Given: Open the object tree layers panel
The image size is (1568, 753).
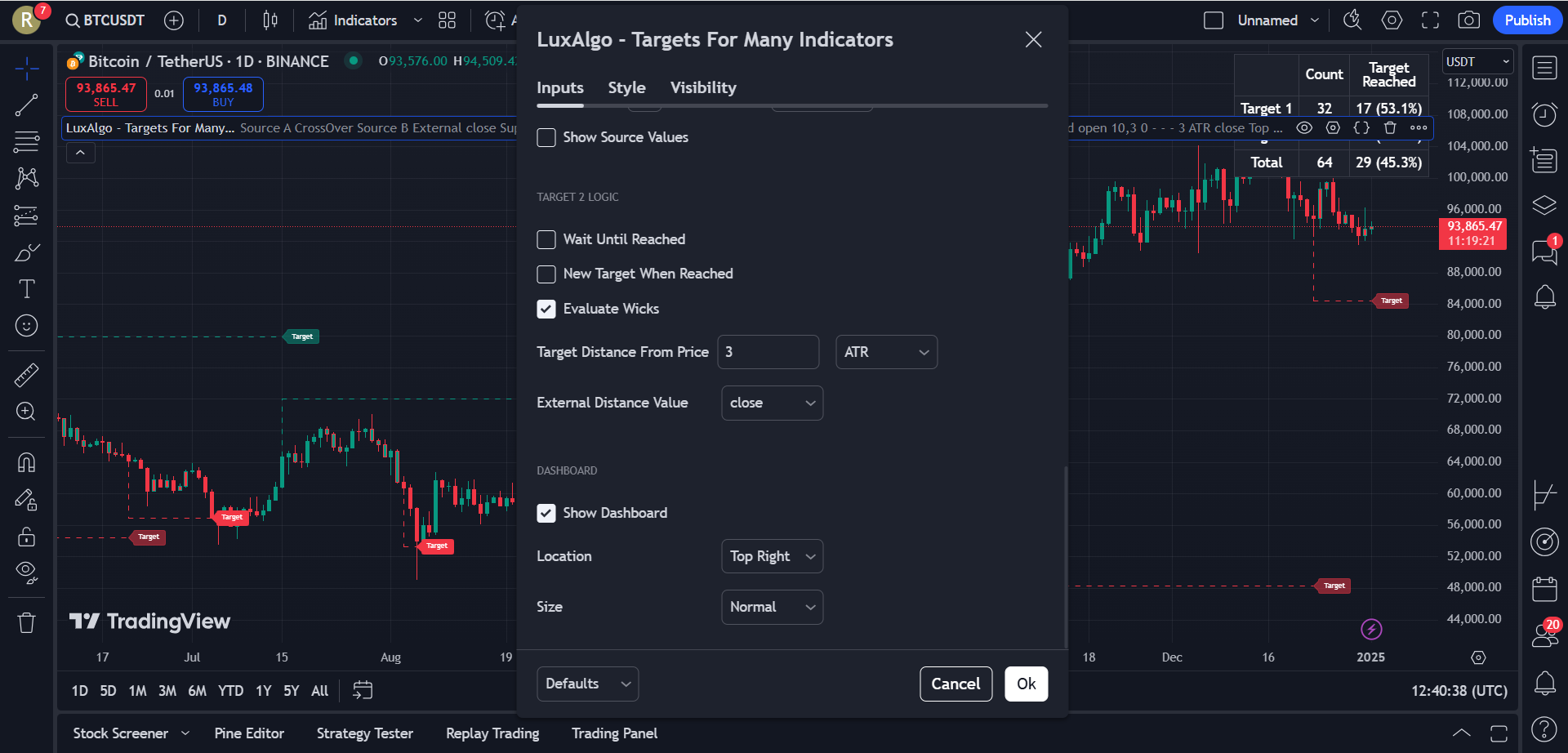Looking at the screenshot, I should [x=1544, y=205].
